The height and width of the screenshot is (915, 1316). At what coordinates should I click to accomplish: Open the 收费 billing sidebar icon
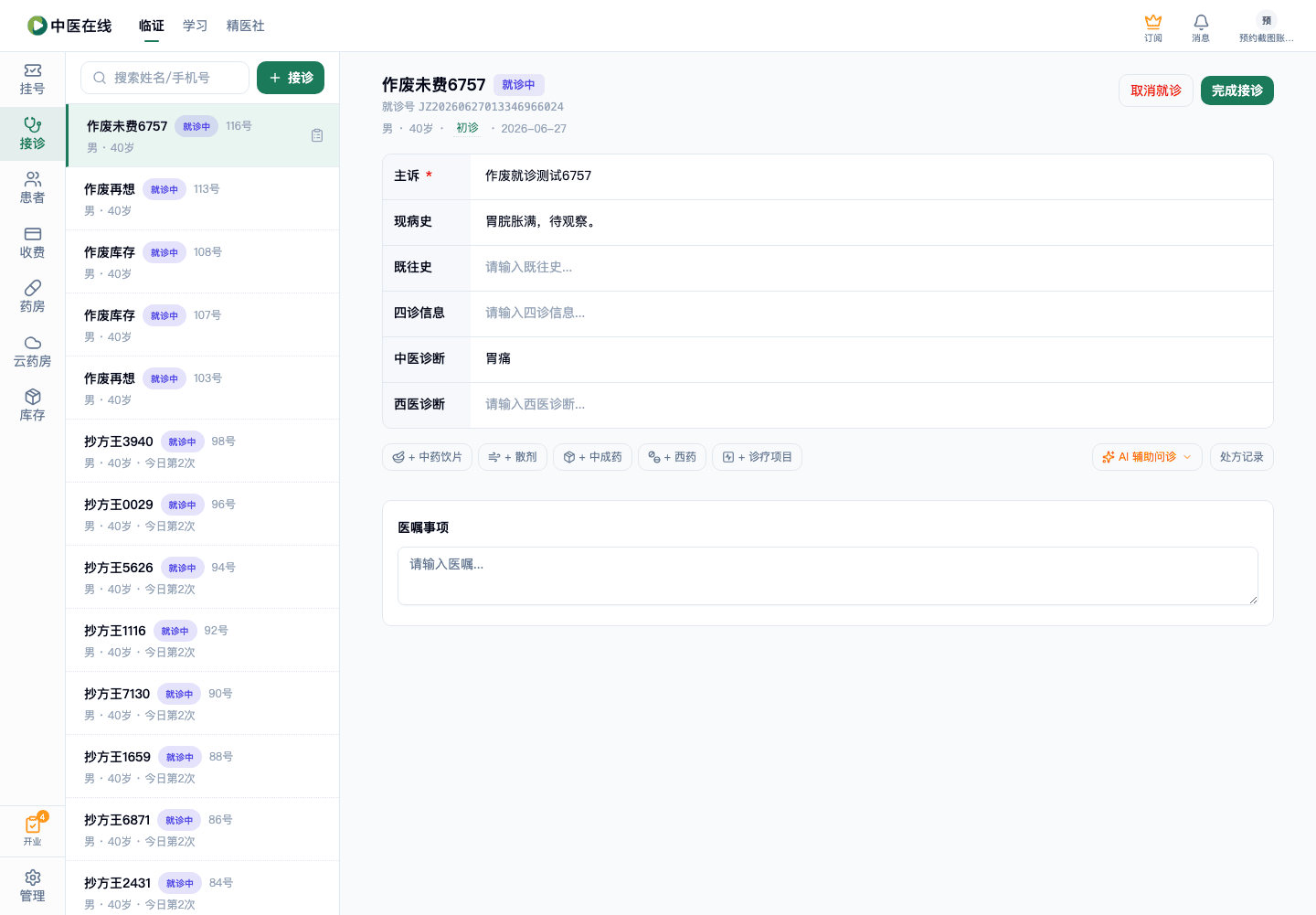(x=32, y=243)
